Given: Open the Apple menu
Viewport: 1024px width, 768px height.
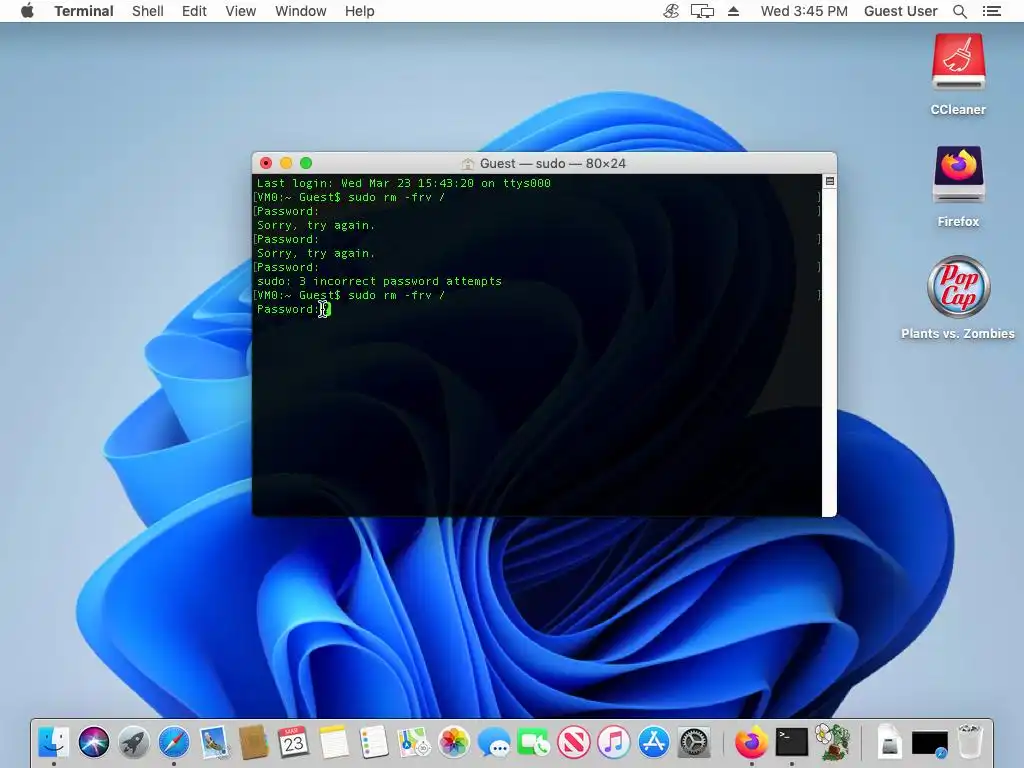Looking at the screenshot, I should [x=27, y=11].
